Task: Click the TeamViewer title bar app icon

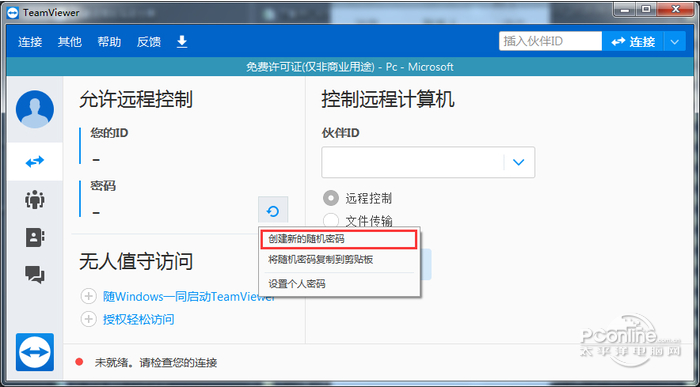Action: (x=13, y=12)
